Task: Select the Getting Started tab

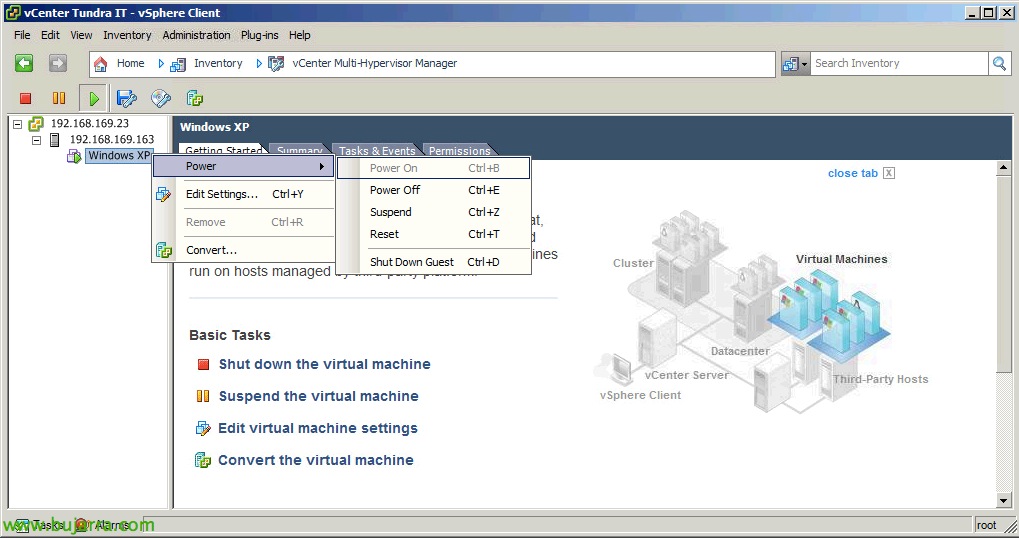Action: click(223, 150)
